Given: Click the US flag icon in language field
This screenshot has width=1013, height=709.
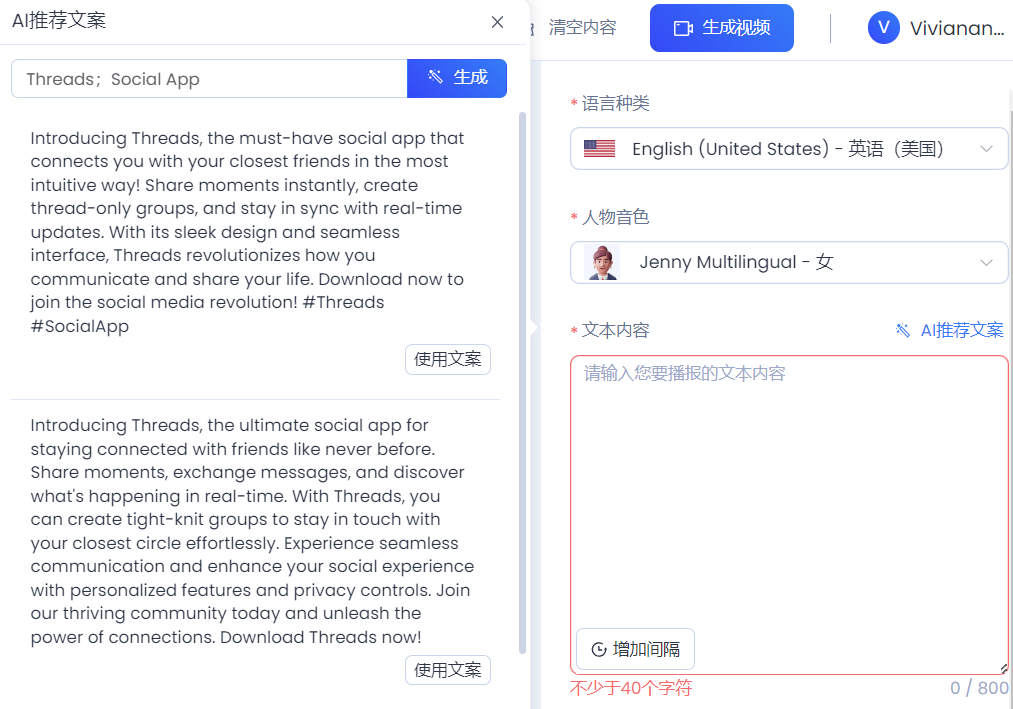Looking at the screenshot, I should coord(599,149).
